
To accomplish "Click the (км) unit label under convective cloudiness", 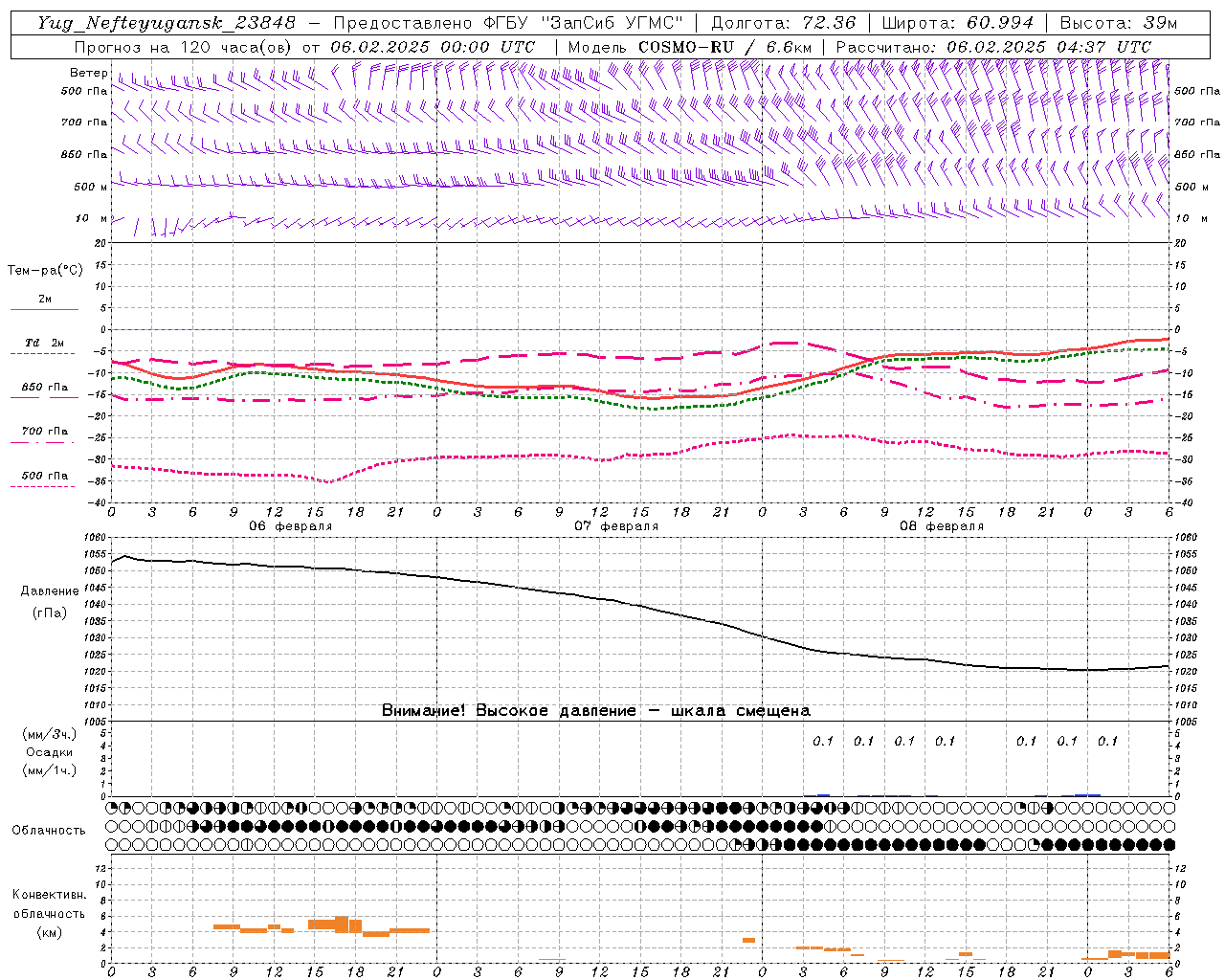I will 49,932.
